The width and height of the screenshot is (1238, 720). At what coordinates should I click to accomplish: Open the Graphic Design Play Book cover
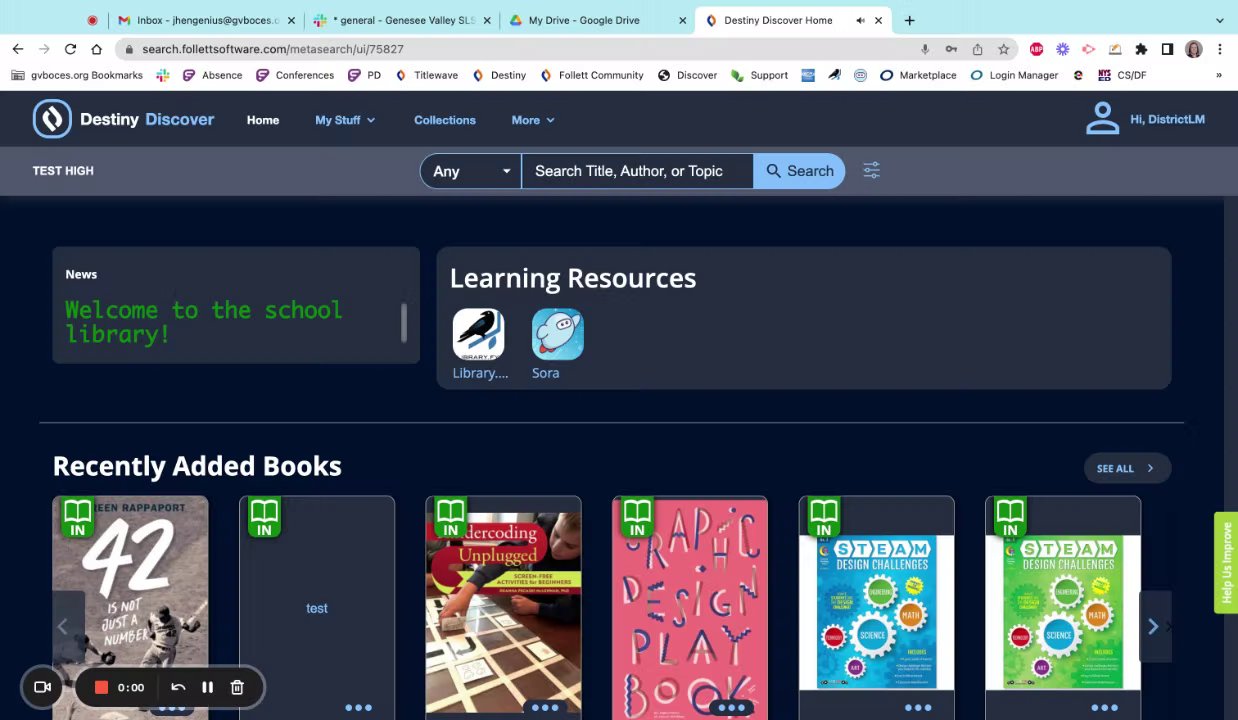tap(690, 608)
